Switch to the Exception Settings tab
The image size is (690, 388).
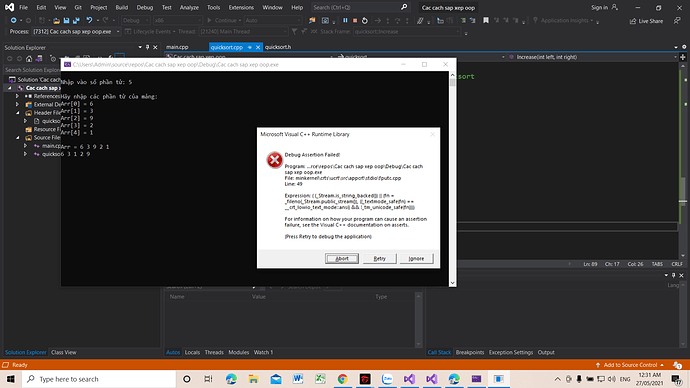click(x=510, y=352)
